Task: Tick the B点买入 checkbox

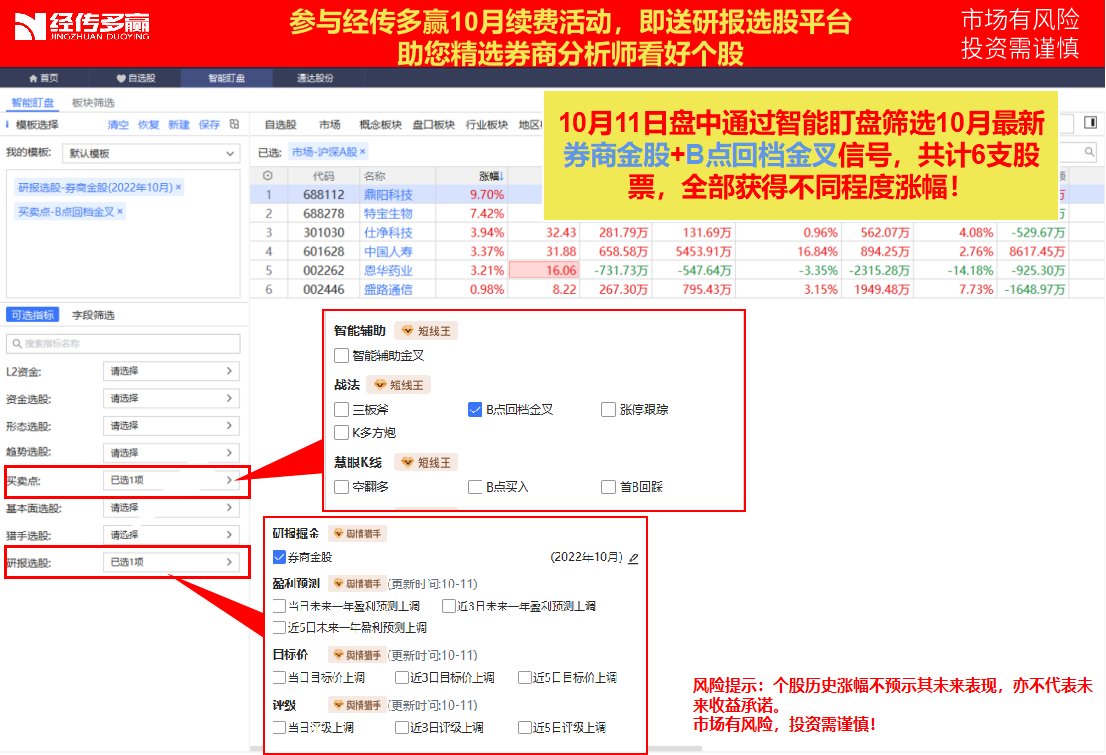Action: (x=475, y=487)
